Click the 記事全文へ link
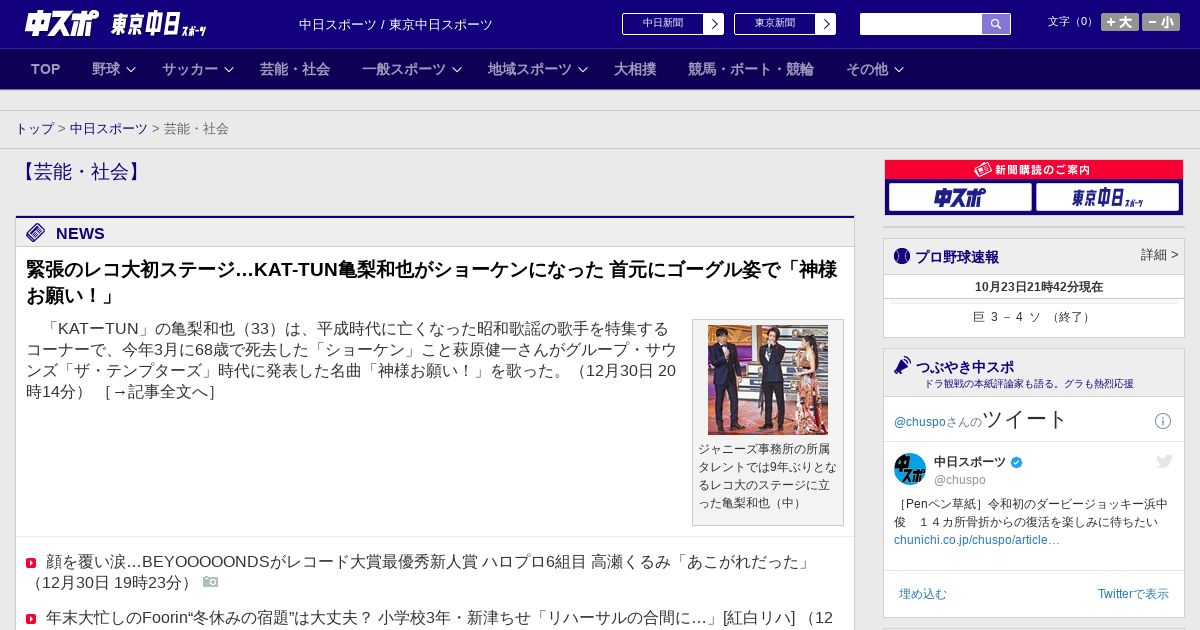1200x630 pixels. 160,392
